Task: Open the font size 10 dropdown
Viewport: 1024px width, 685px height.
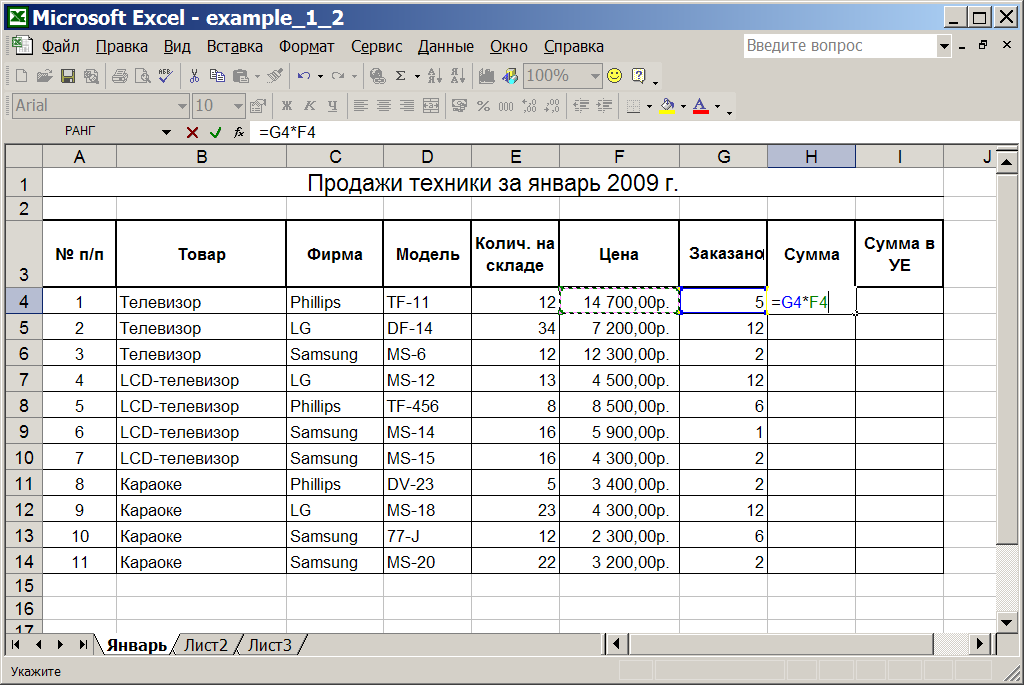Action: point(238,106)
